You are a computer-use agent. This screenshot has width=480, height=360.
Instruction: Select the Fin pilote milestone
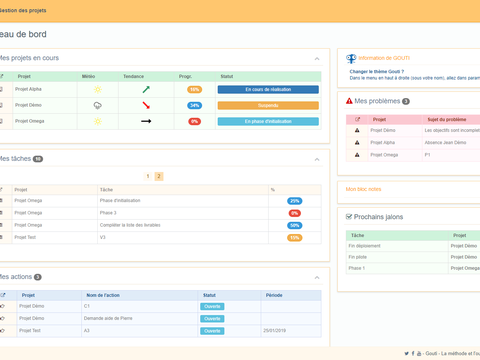358,257
